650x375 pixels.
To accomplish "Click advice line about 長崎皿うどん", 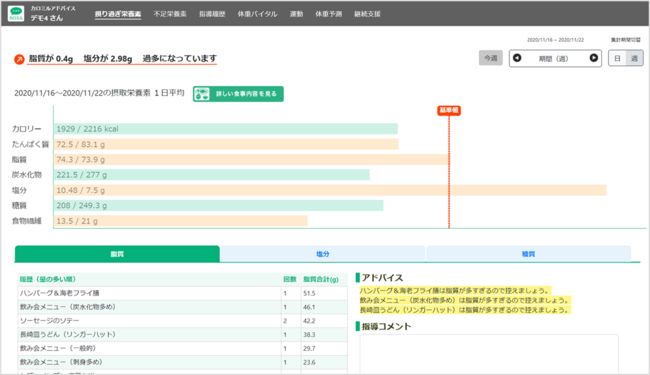I will pos(465,310).
